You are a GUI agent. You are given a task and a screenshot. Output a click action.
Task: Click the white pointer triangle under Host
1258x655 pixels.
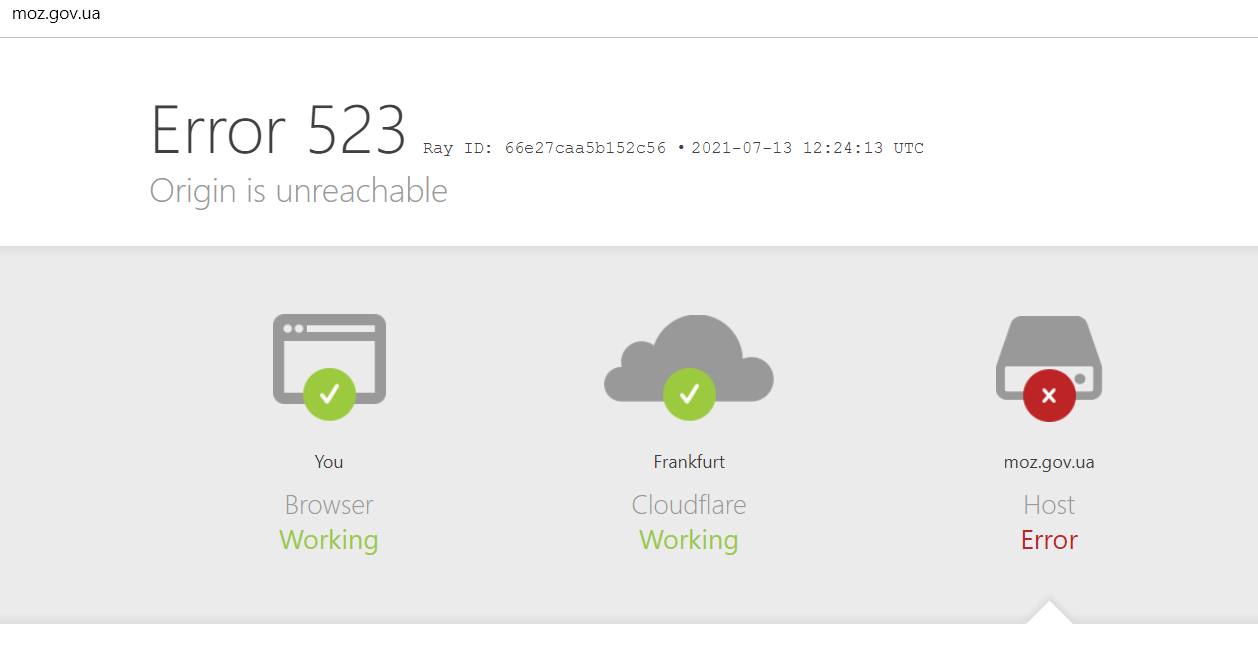[x=1049, y=612]
